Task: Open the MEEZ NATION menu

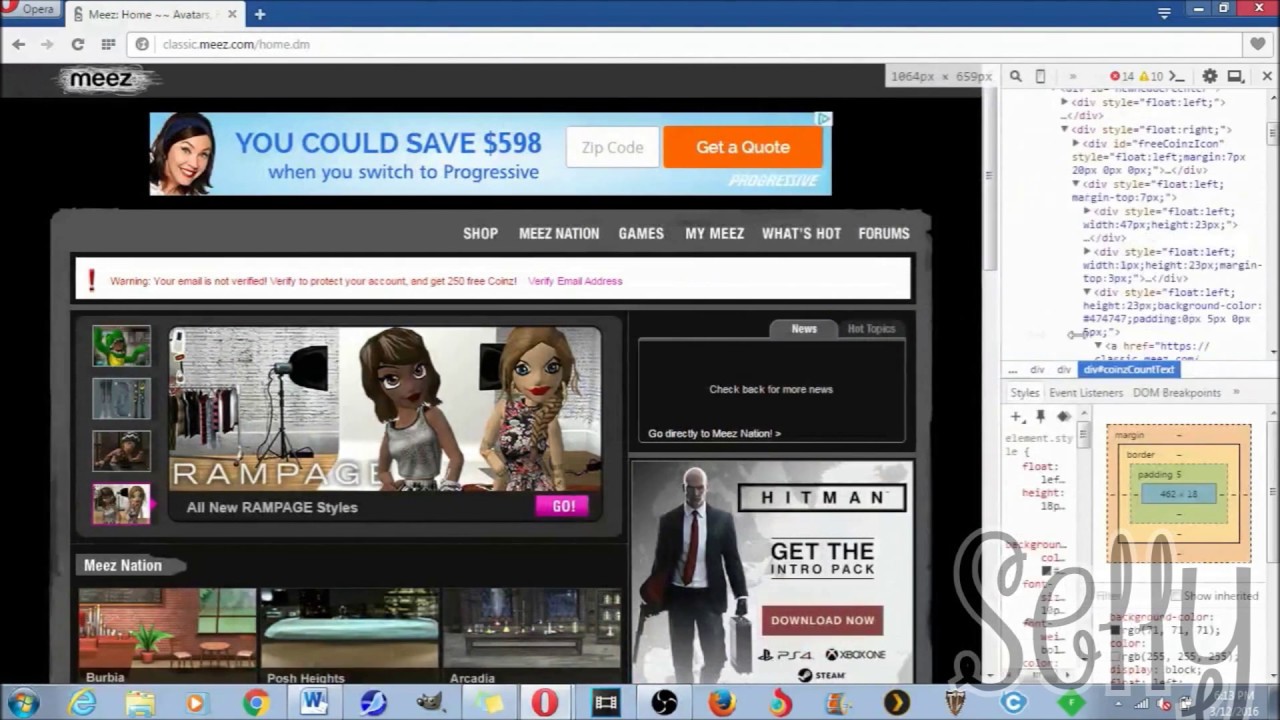Action: click(559, 233)
